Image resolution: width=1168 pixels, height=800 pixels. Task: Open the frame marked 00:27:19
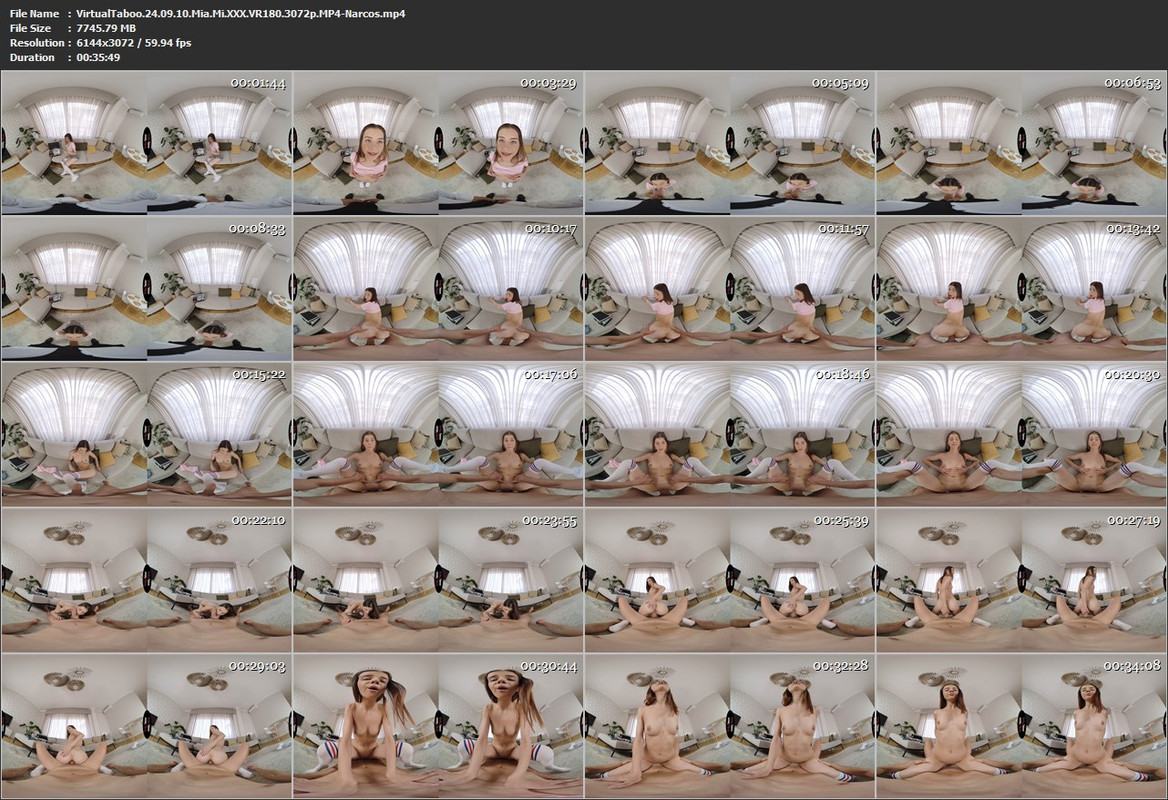[x=1021, y=580]
